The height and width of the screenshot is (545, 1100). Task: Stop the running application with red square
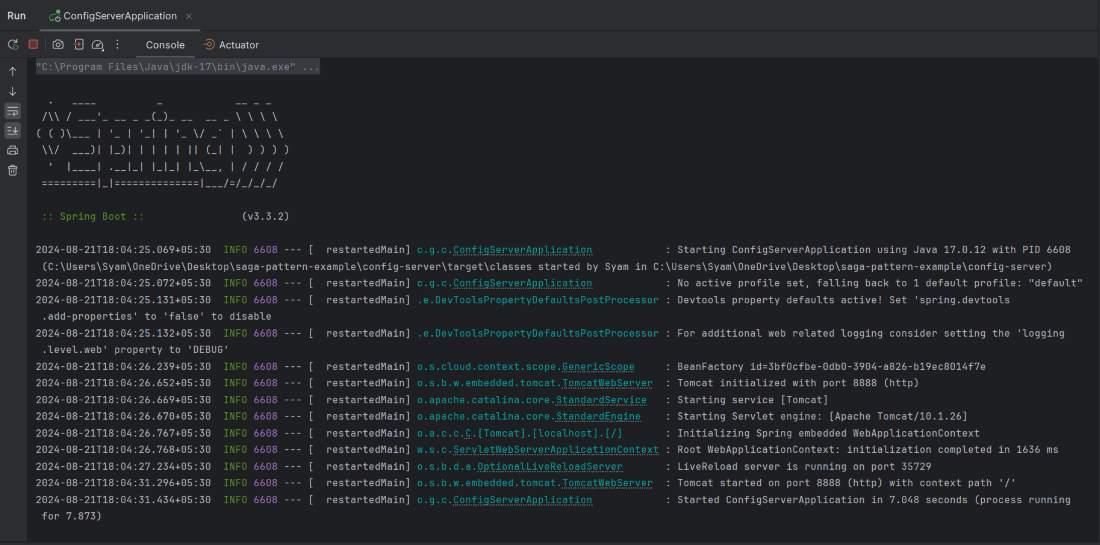click(33, 44)
